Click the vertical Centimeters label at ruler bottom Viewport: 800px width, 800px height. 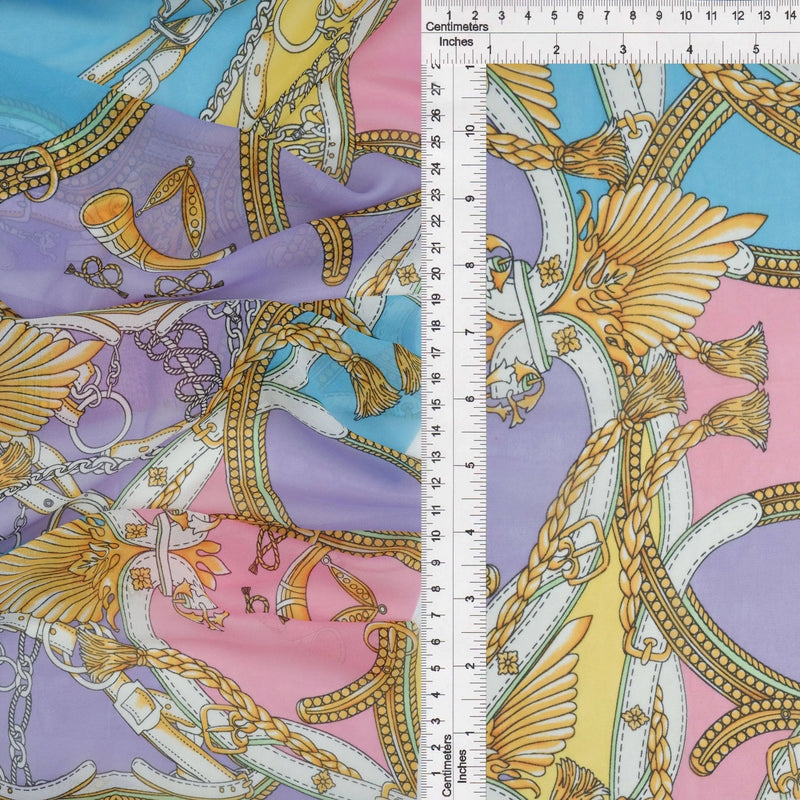tap(447, 765)
